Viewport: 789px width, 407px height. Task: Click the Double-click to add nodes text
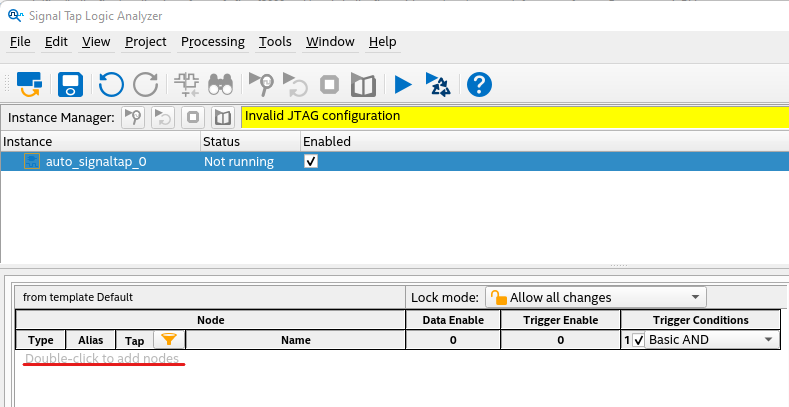point(102,359)
